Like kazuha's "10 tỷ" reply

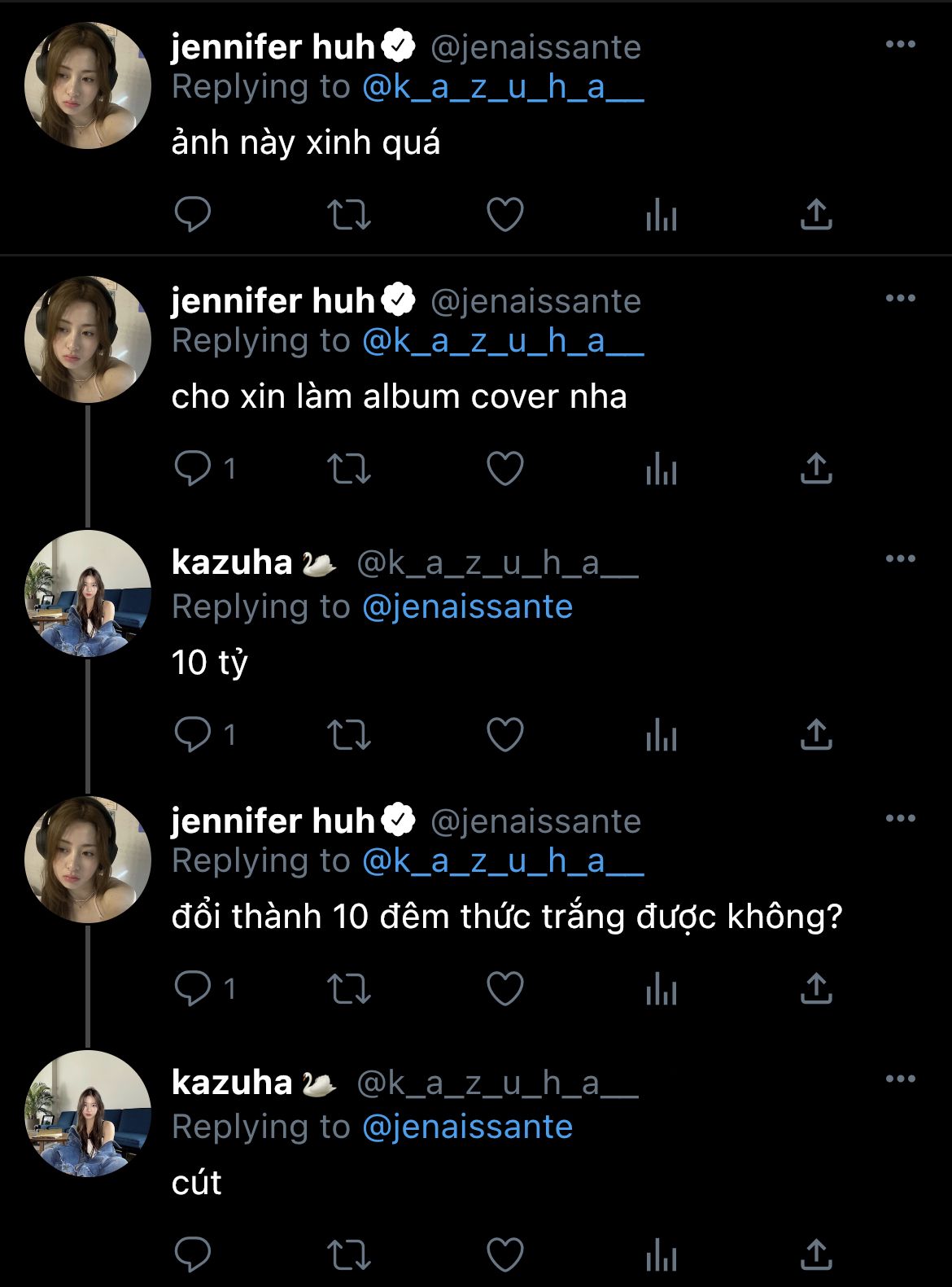(504, 735)
